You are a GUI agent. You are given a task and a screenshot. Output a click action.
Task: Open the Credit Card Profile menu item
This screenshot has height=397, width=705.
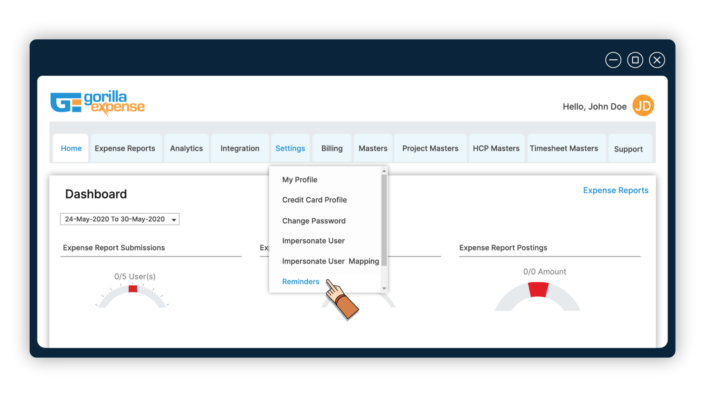coord(314,200)
